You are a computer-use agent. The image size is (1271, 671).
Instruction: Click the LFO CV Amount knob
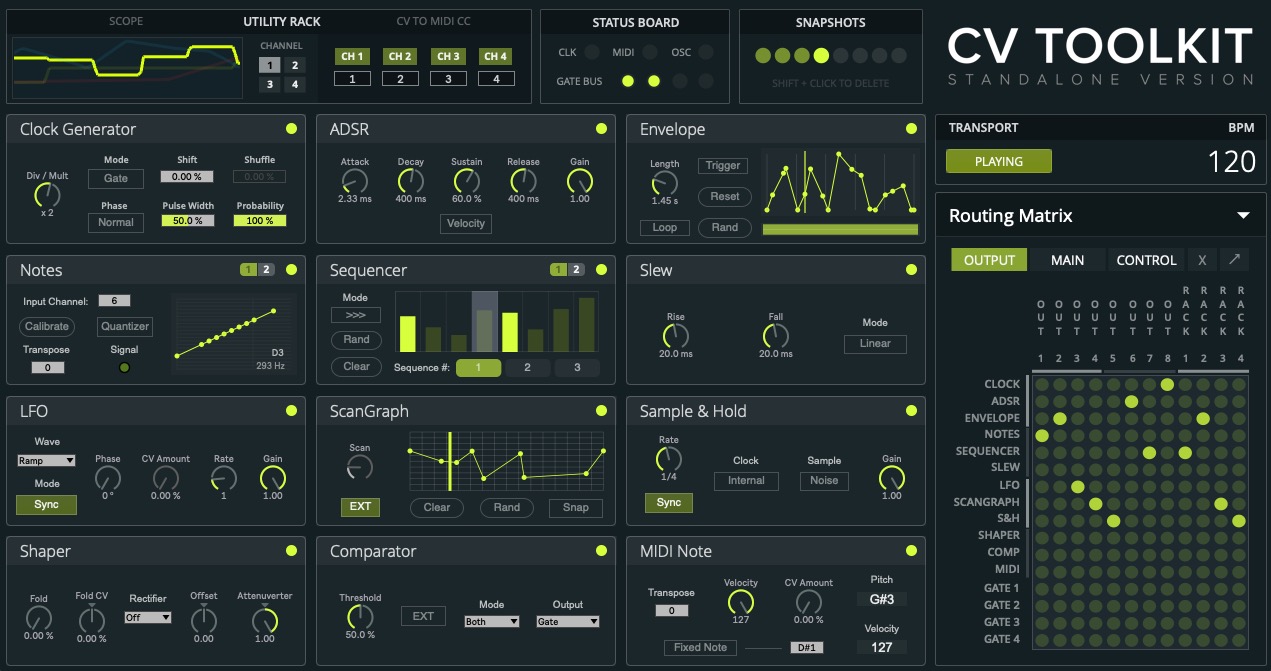point(165,478)
